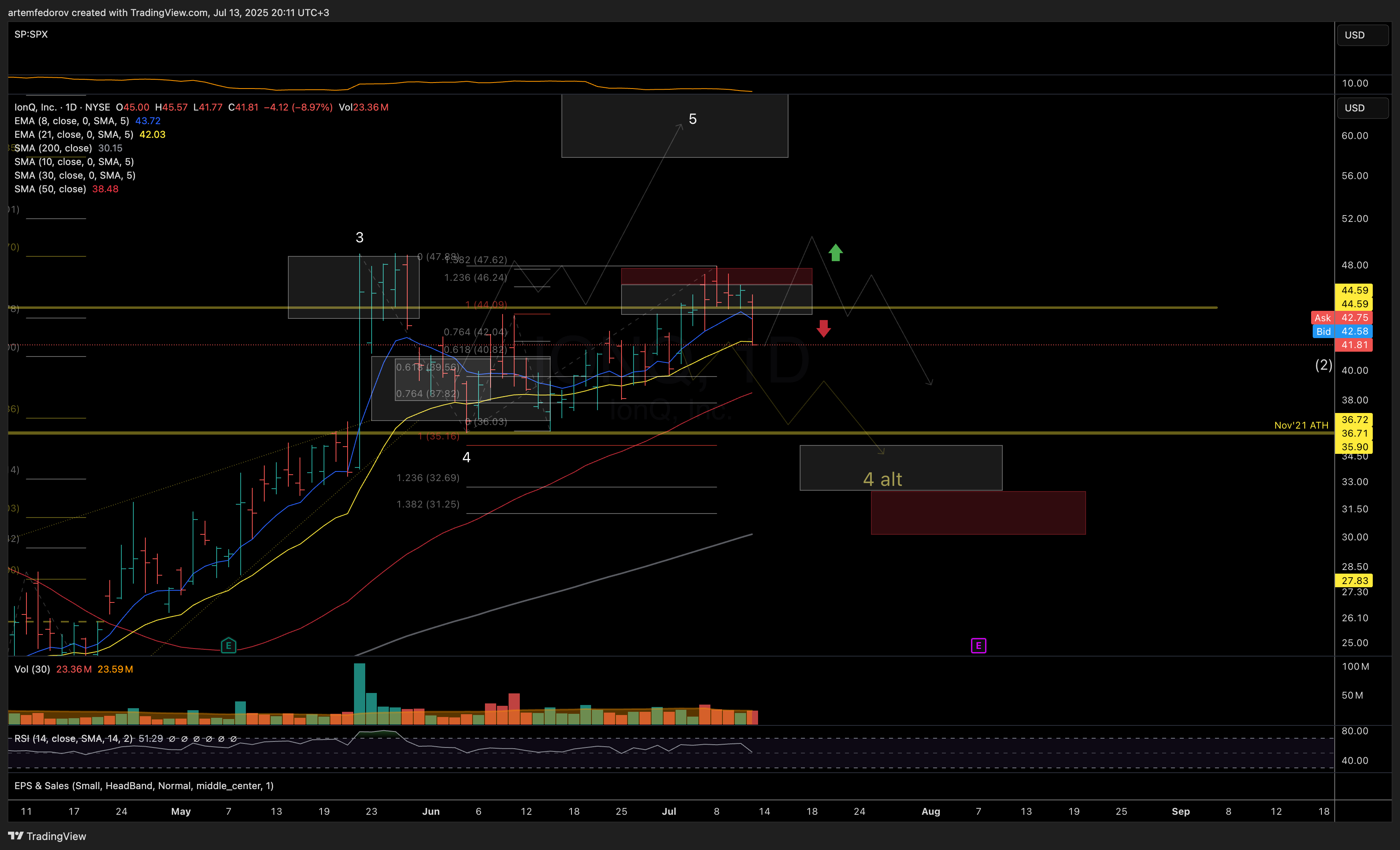
Task: Select the SMA (30, close) indicator legend
Action: tap(75, 175)
